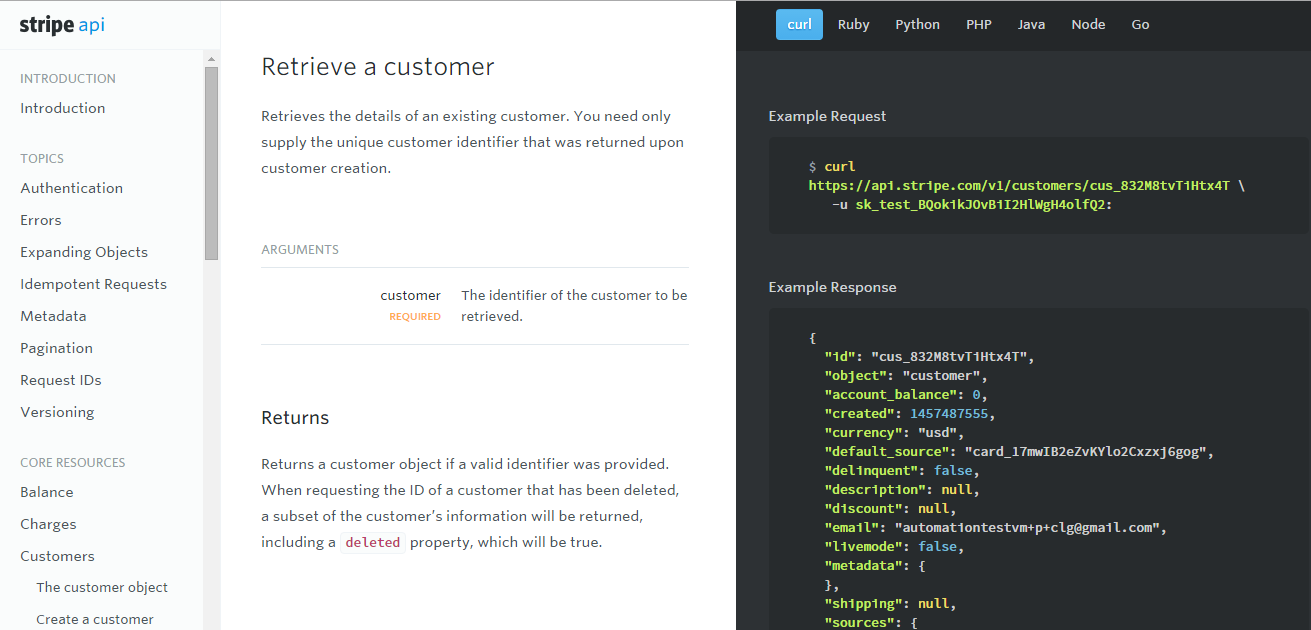The height and width of the screenshot is (630, 1311).
Task: Switch code examples to Go
Action: point(1140,25)
